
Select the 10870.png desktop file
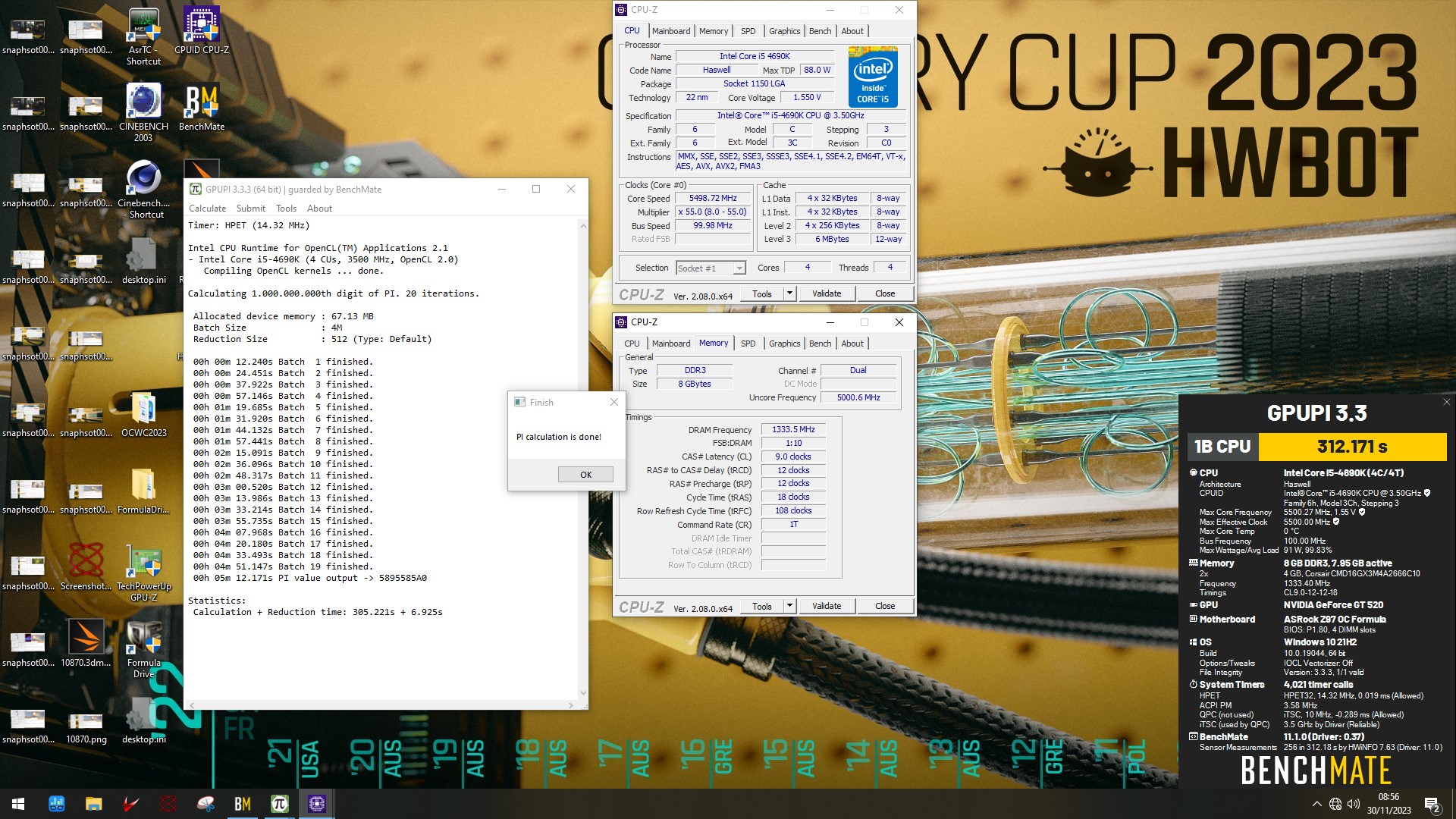tap(86, 726)
